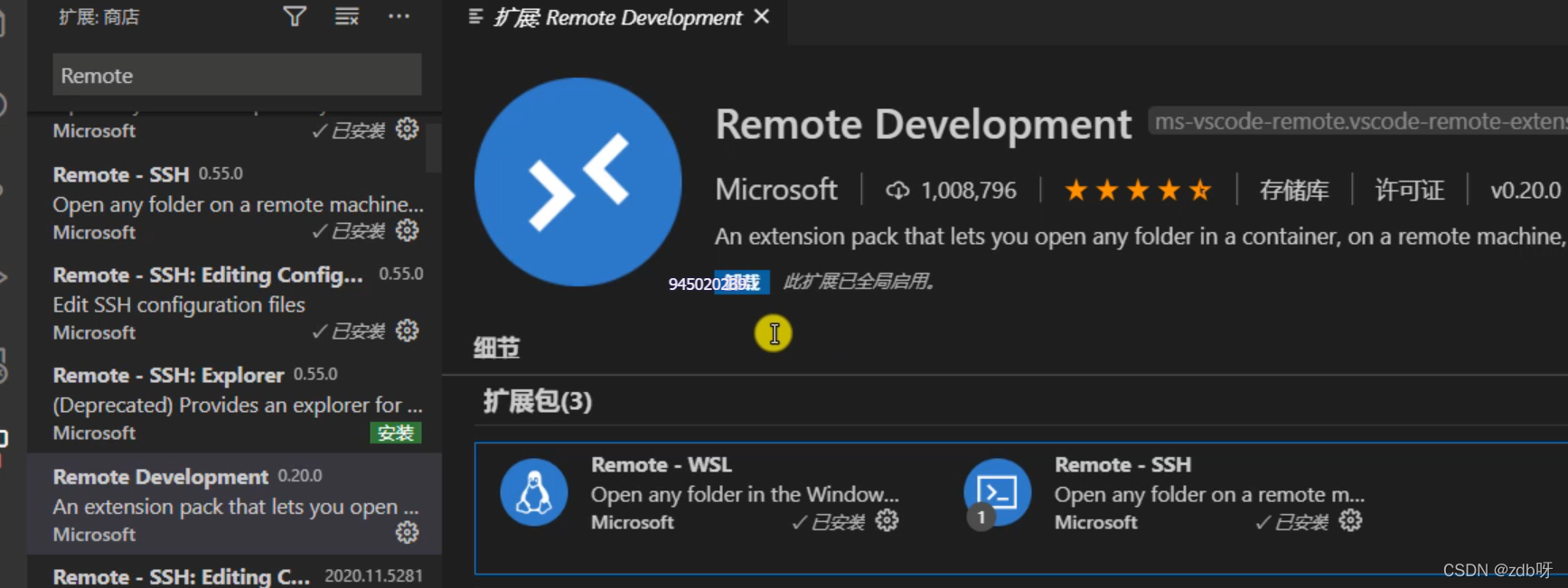Click the Remote - SSH terminal icon in pack
This screenshot has height=588, width=1568.
click(998, 492)
